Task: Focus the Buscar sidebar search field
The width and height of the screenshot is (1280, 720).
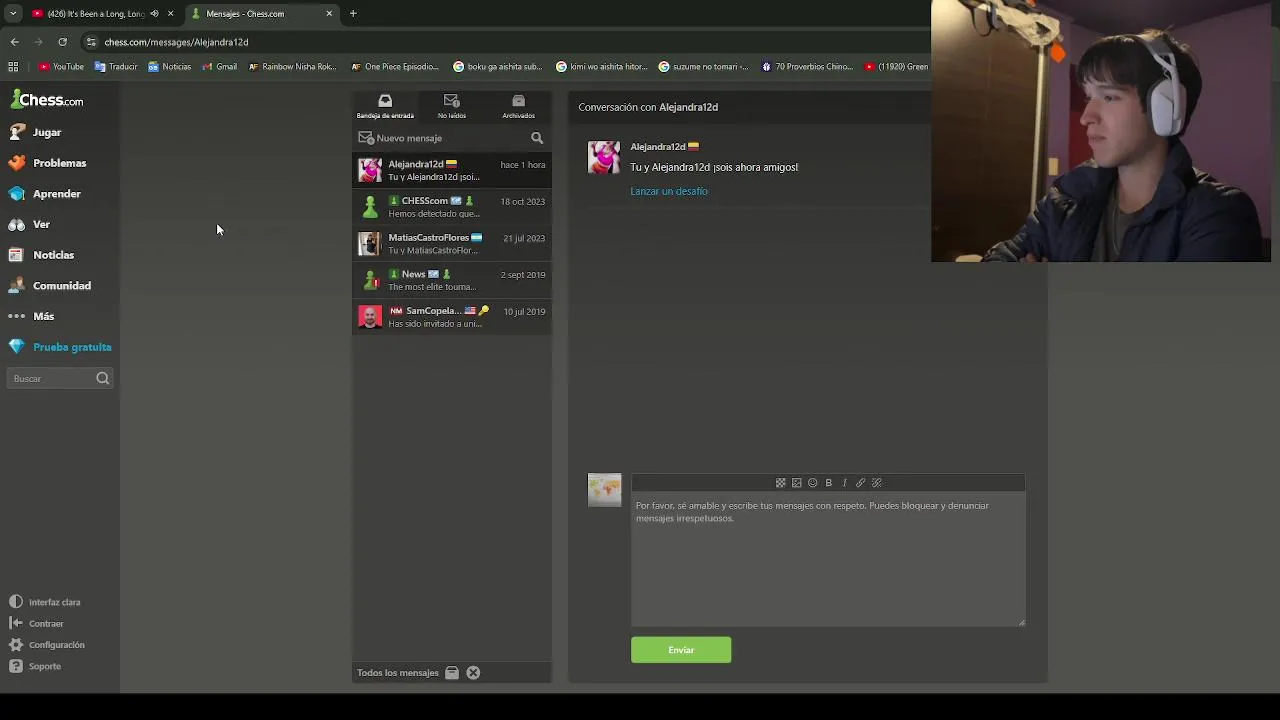Action: 60,378
